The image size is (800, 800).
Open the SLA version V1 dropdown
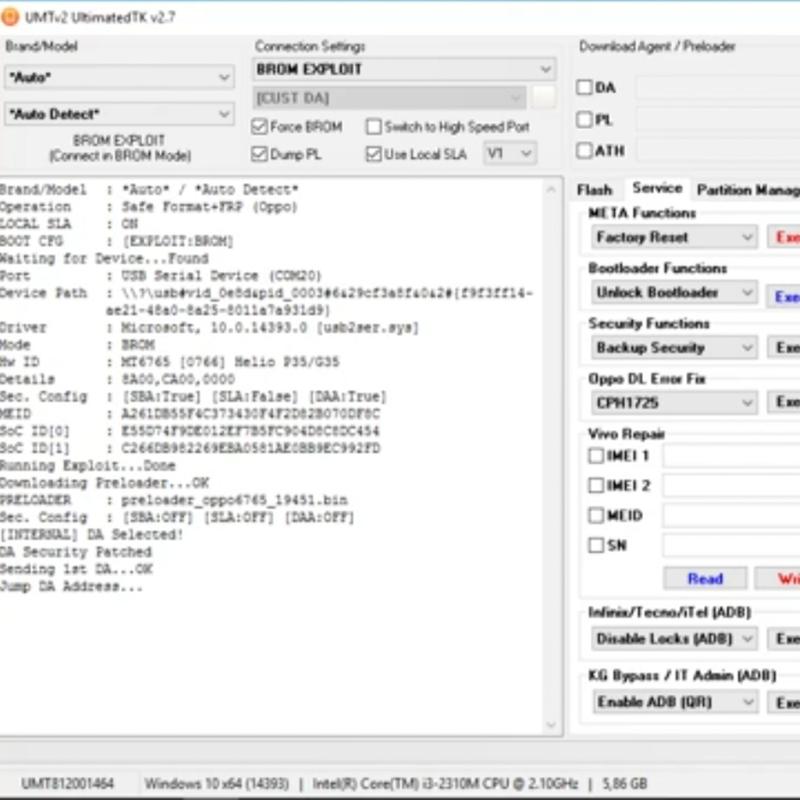point(510,153)
